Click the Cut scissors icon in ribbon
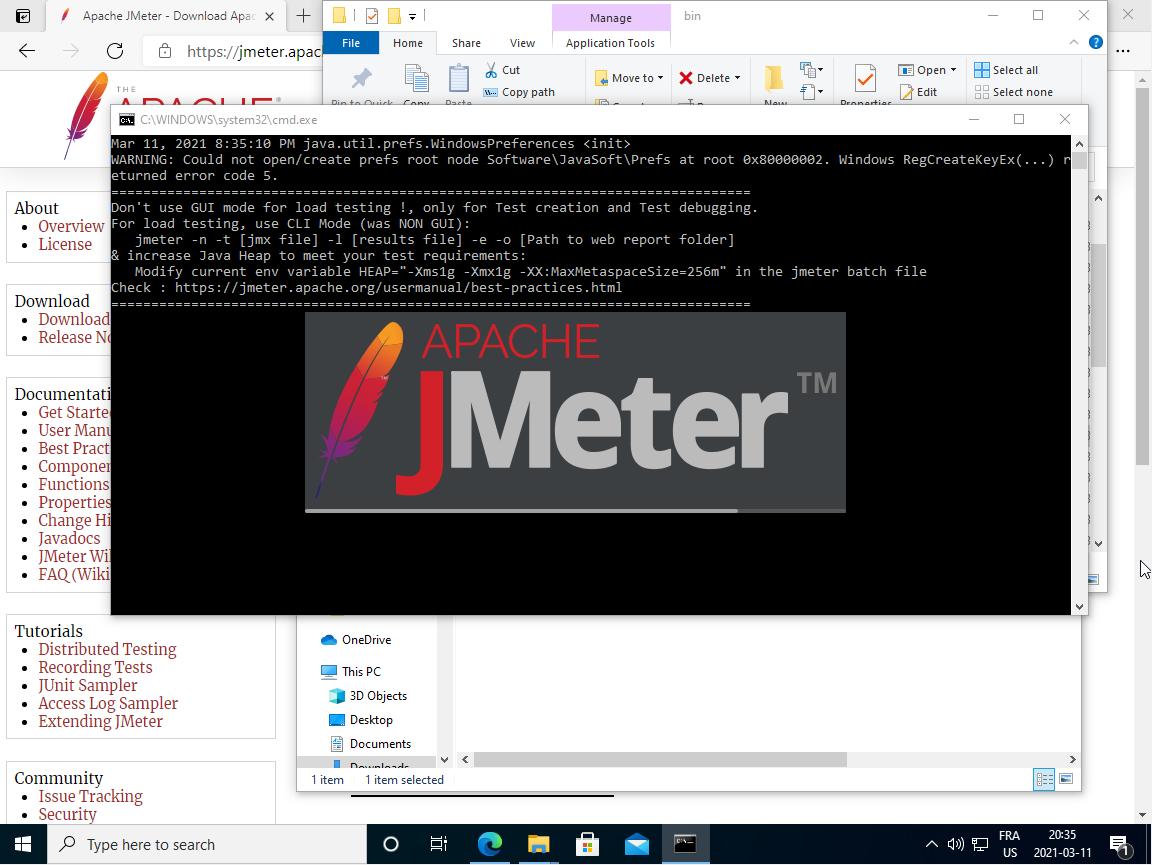Screen dimensions: 1152x865 pos(491,70)
